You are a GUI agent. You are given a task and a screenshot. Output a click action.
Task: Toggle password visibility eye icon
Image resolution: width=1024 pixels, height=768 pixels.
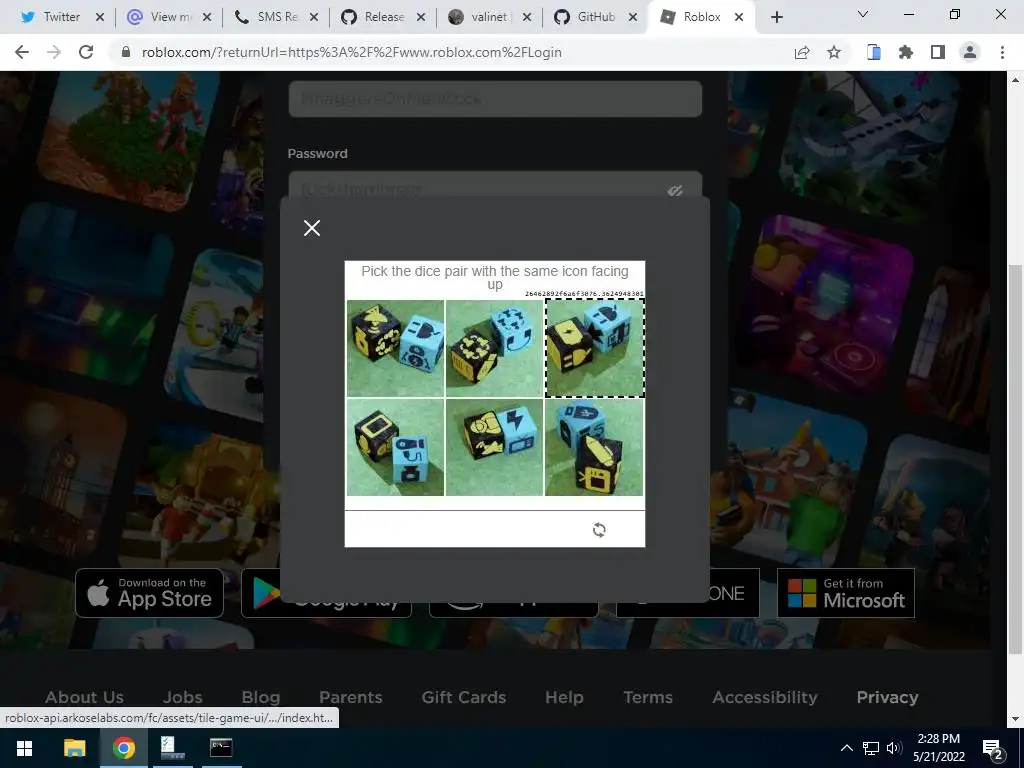click(x=675, y=190)
